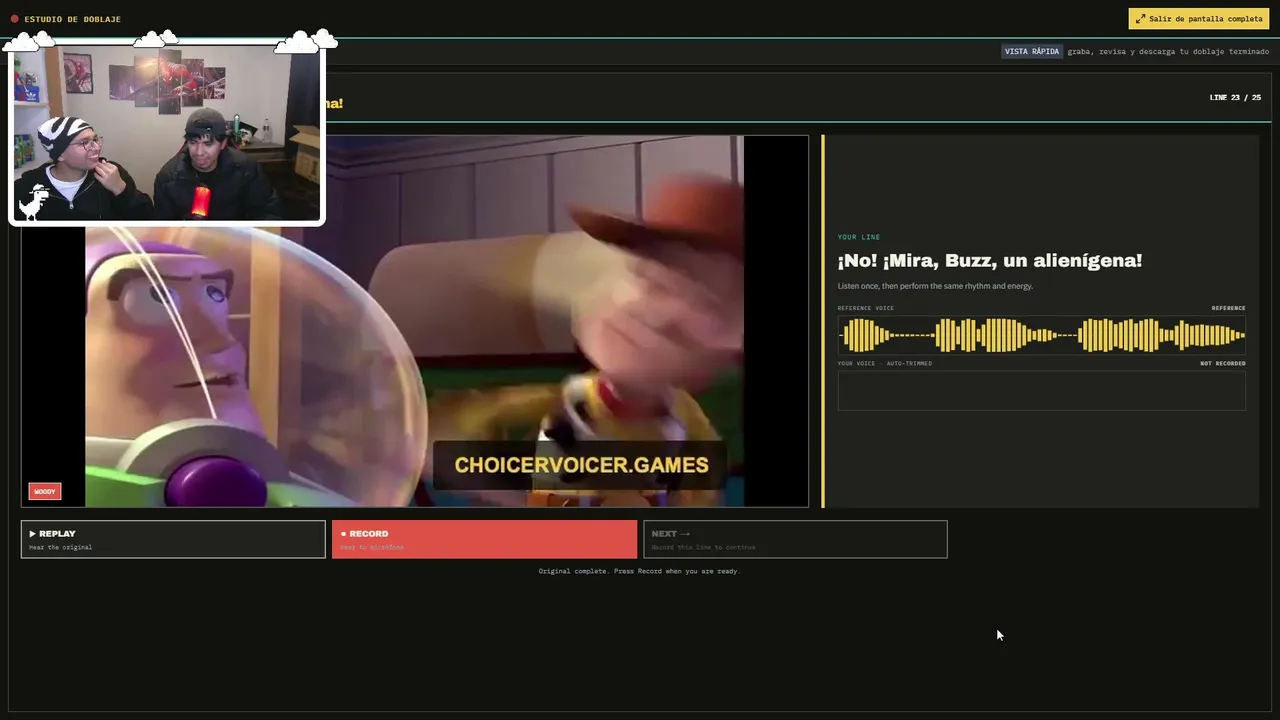Click the "ESTUDIO DE DOBLAJE" title
Screen dimensions: 1280x720
point(72,19)
